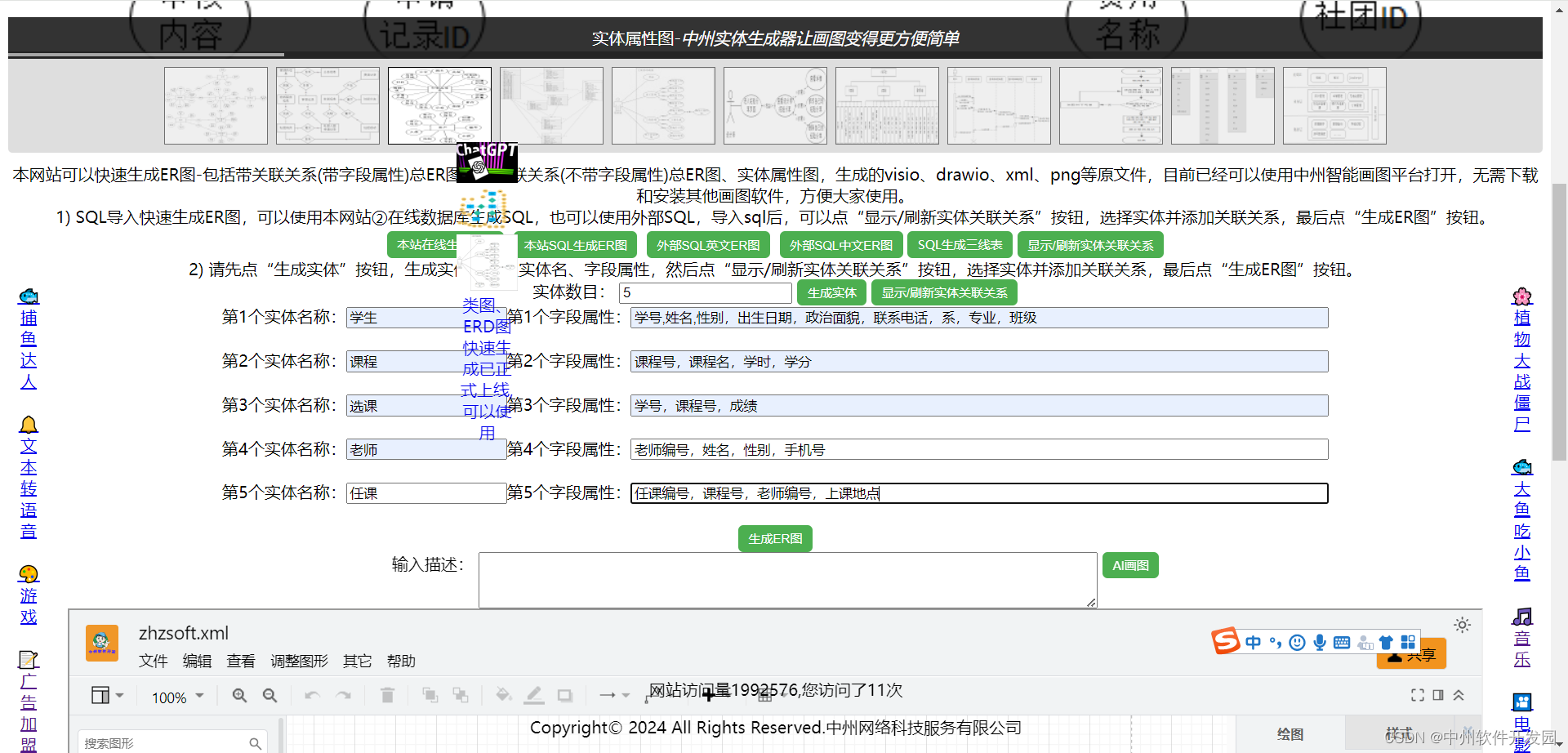Switch Sogou 中 Chinese/English mode toggle
The height and width of the screenshot is (753, 1568).
1253,643
